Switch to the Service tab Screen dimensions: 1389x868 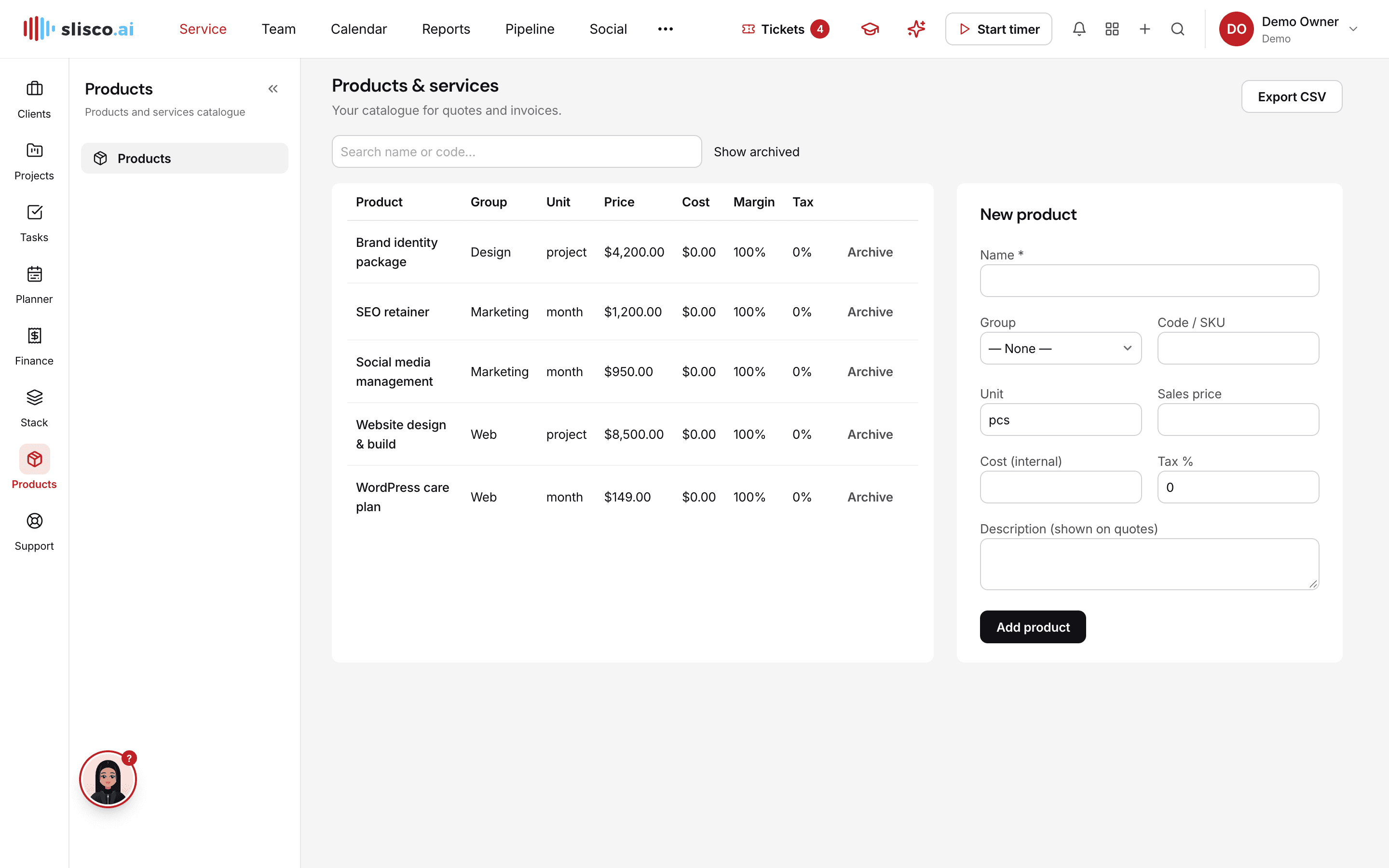click(x=203, y=29)
